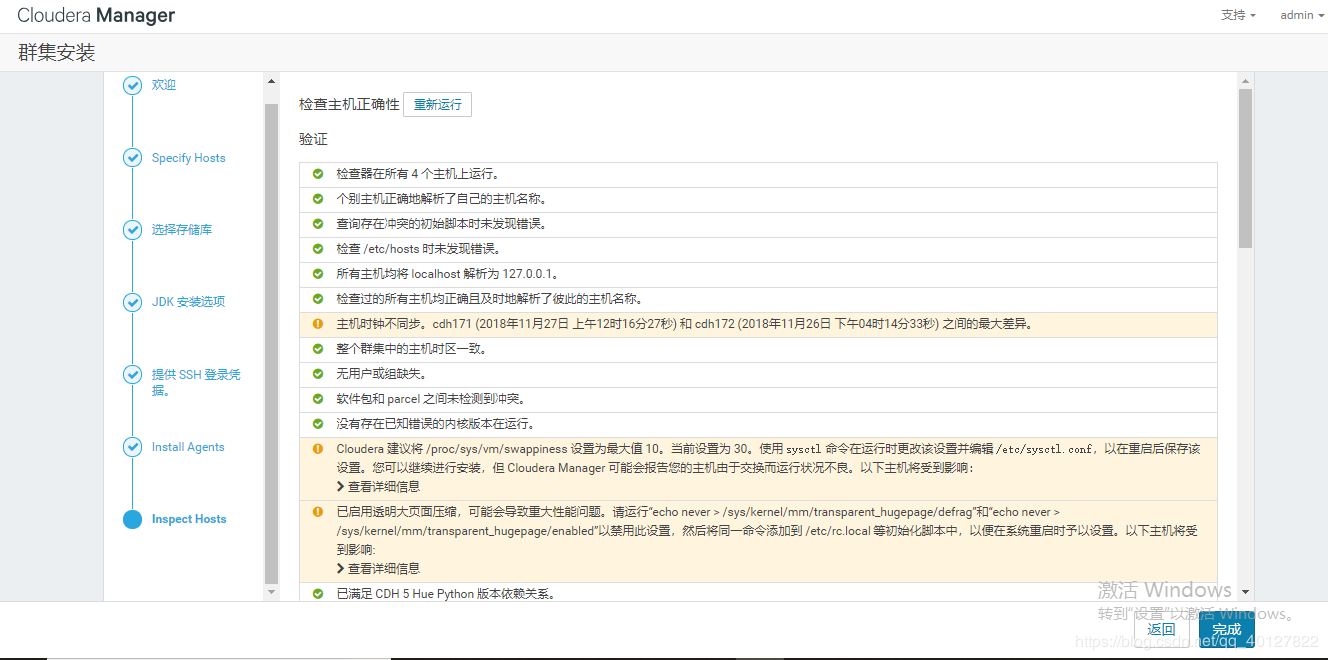
Task: Click the 完成 button
Action: tap(1226, 629)
